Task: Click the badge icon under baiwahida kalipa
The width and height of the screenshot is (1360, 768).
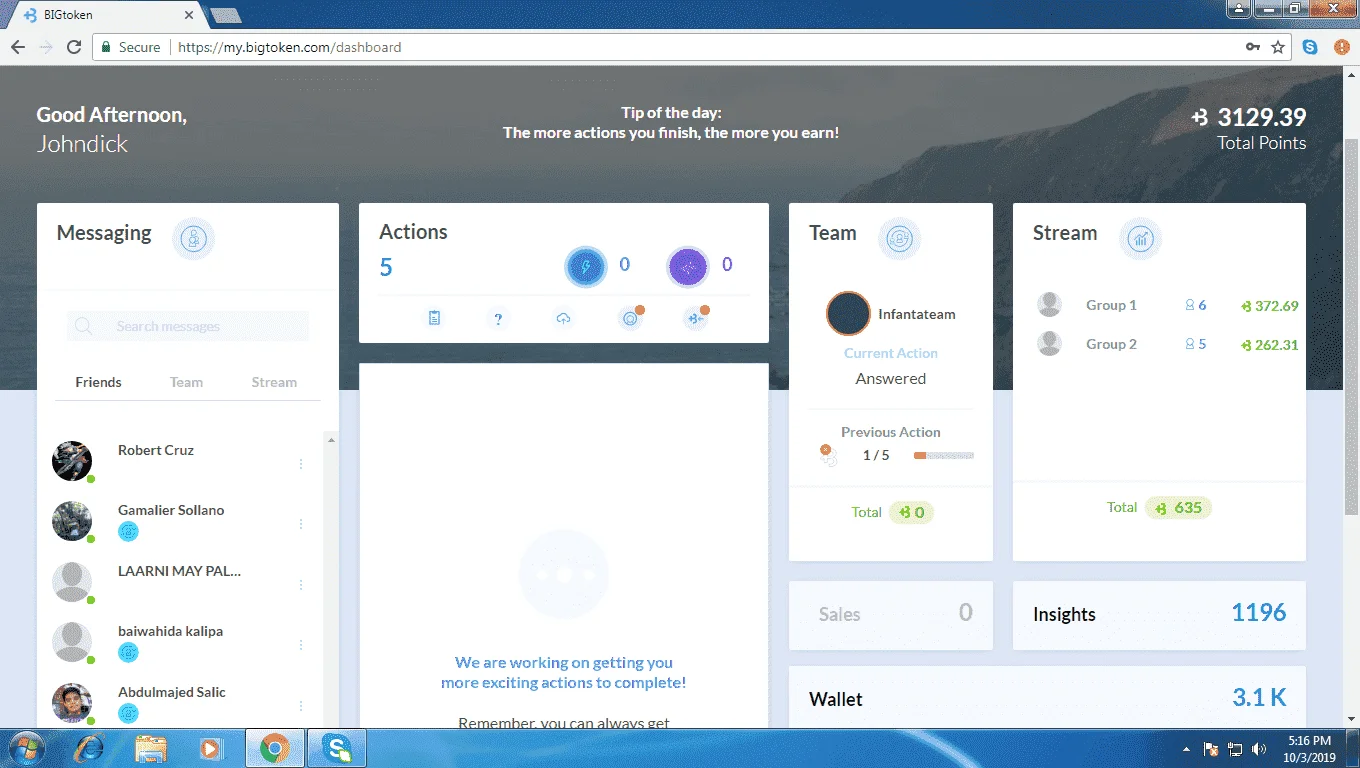Action: (x=128, y=653)
